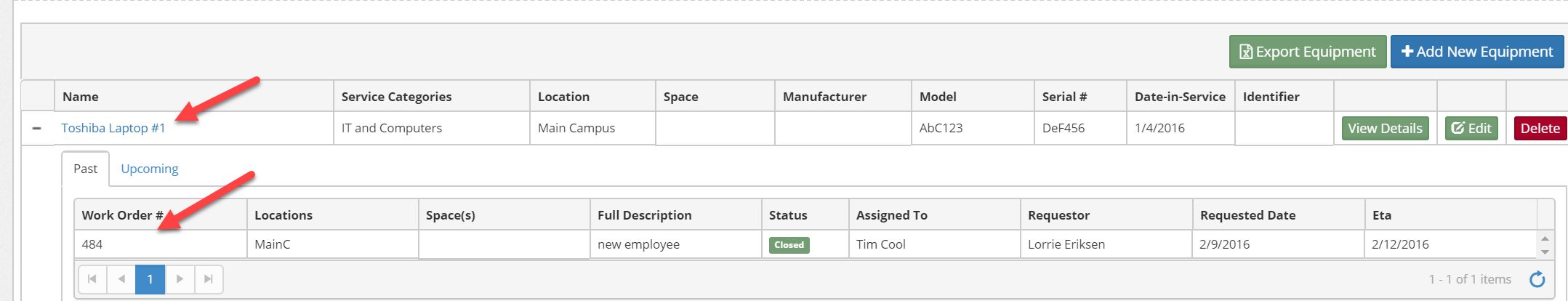Click the Serial # column header
The image size is (1568, 301).
(1080, 97)
